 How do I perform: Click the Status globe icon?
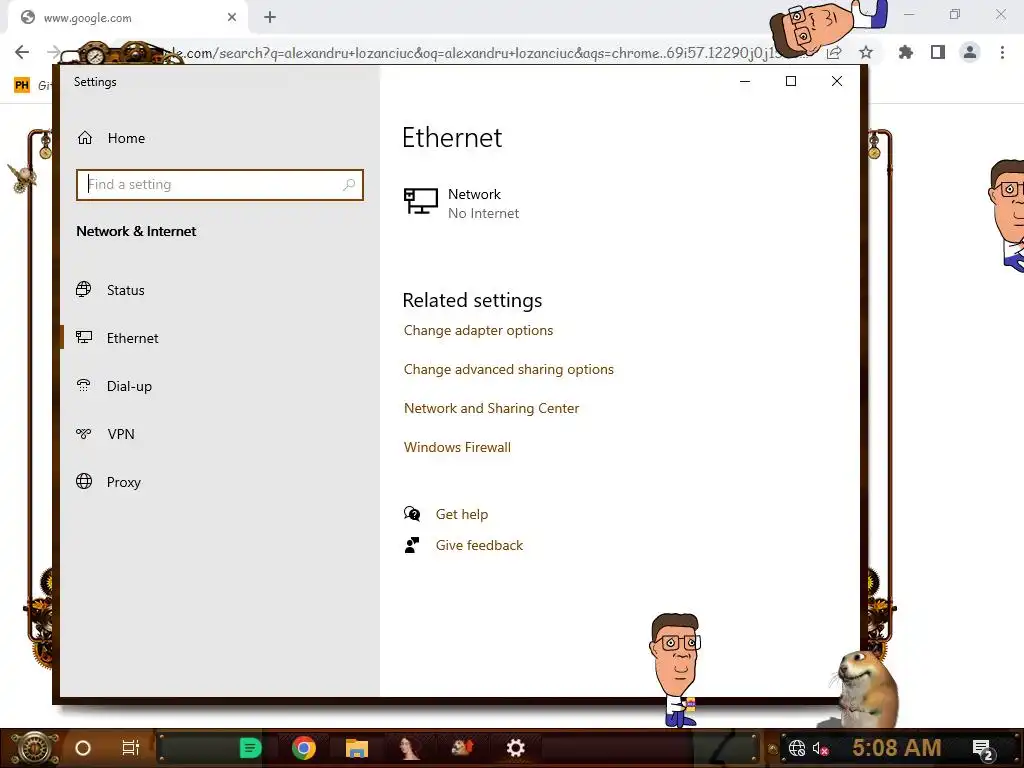[84, 289]
